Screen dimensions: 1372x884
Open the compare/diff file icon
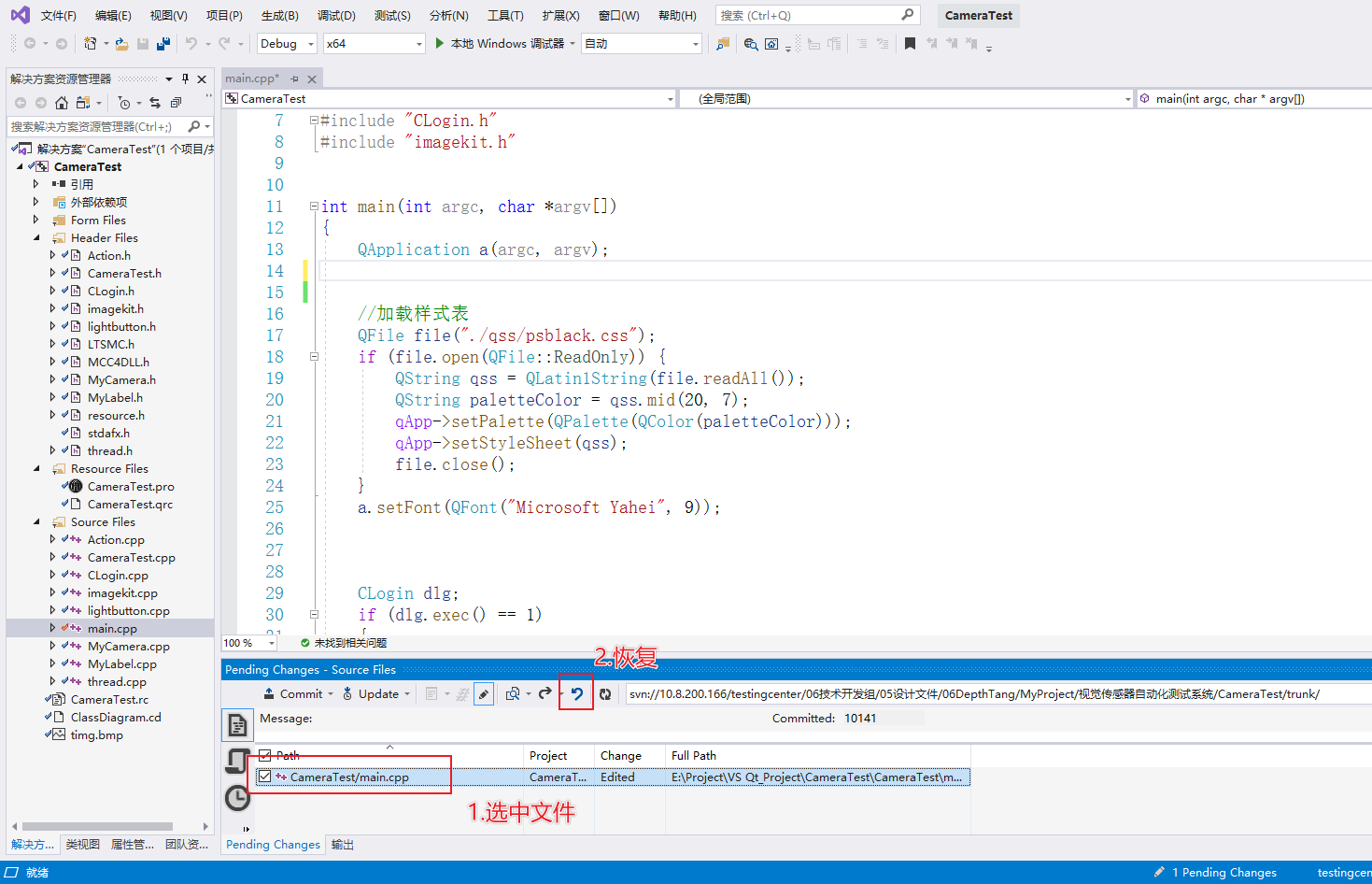tap(512, 693)
